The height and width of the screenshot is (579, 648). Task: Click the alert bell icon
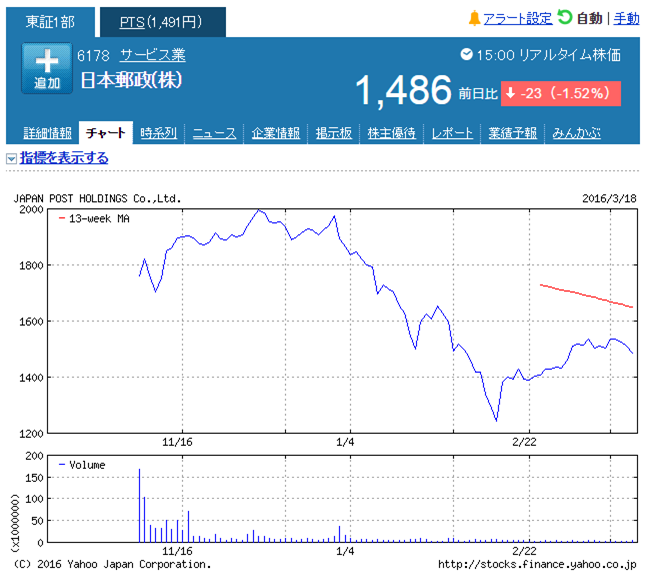(x=474, y=18)
